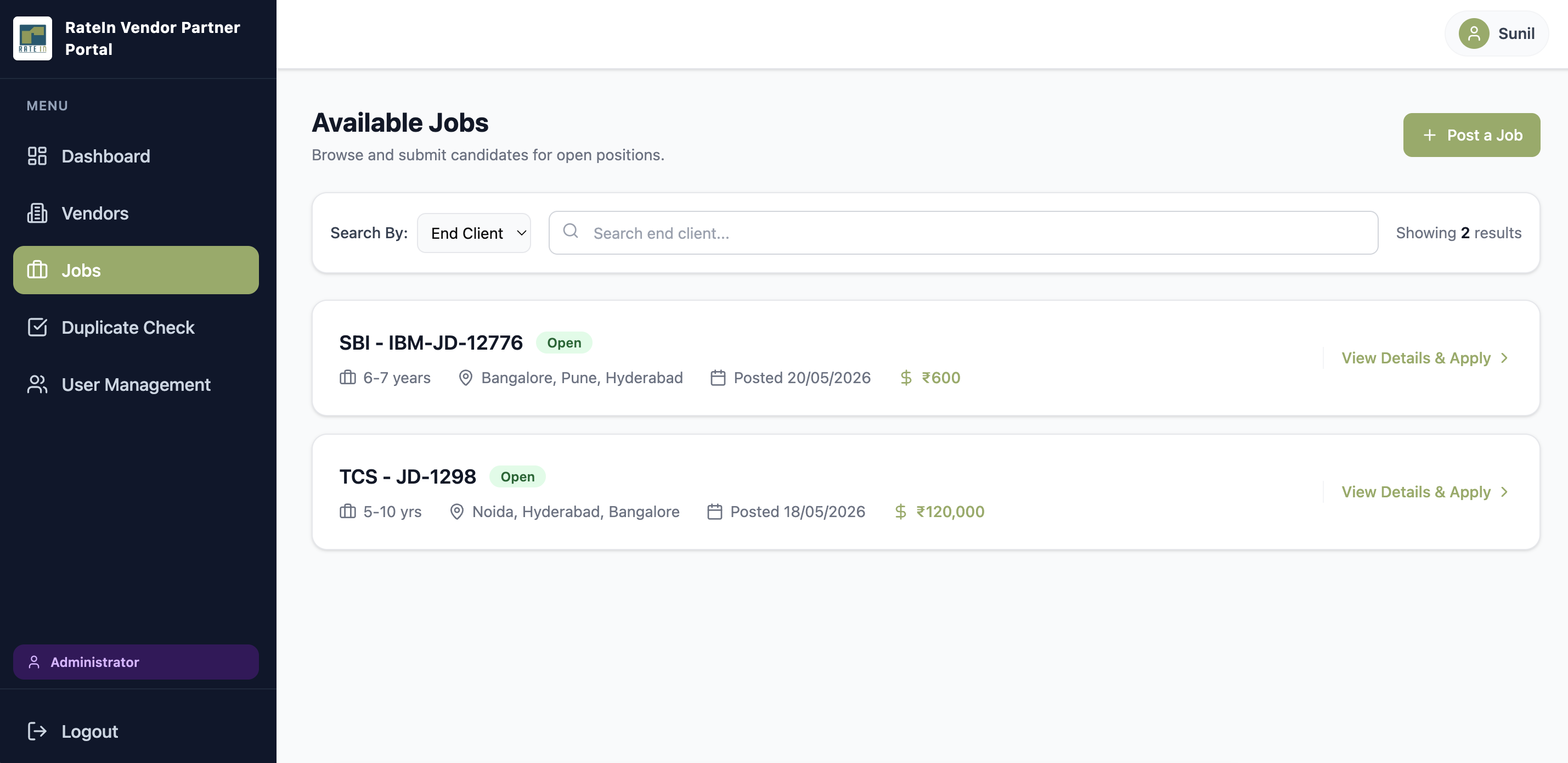Image resolution: width=1568 pixels, height=763 pixels.
Task: Open the End Client search-by dropdown
Action: click(473, 233)
